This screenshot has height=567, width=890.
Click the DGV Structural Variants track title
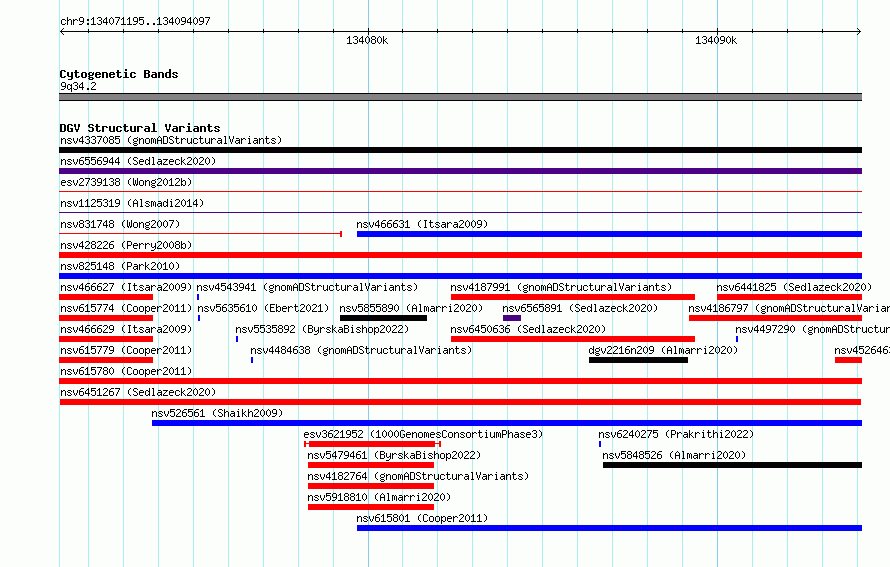(140, 128)
